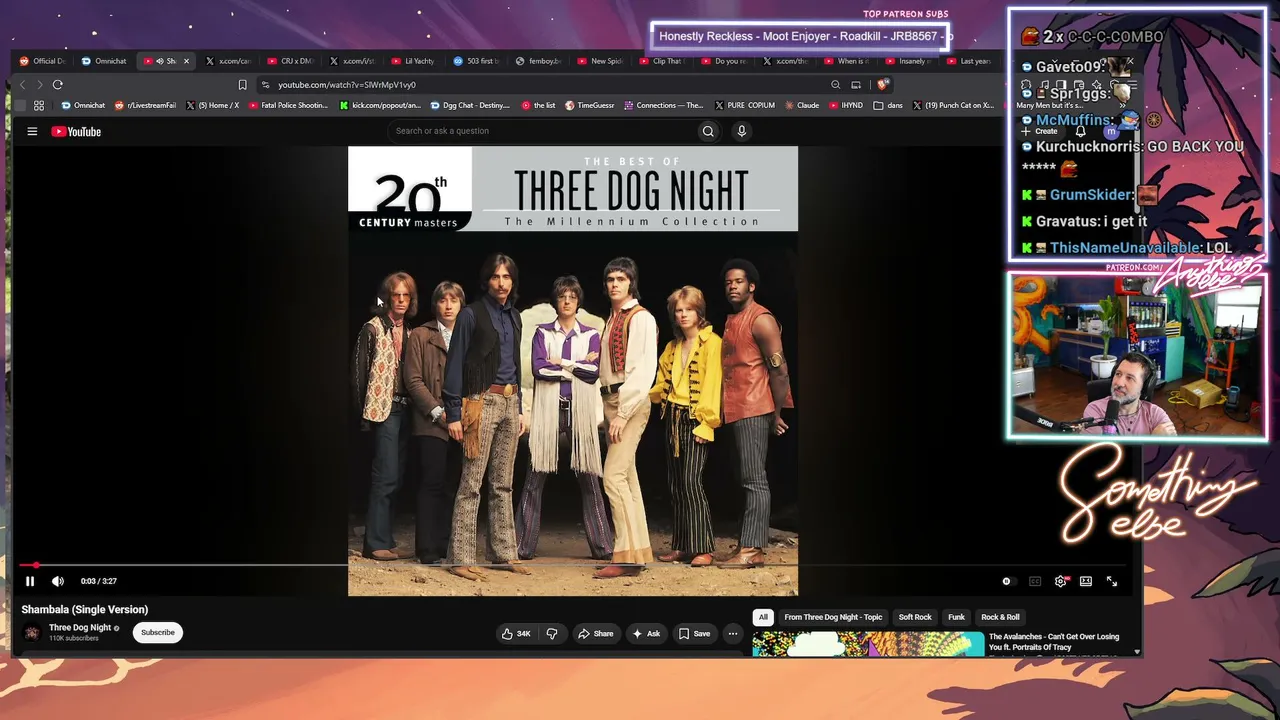Open Dgg Chat - Destiny bookmark
This screenshot has height=720, width=1280.
(470, 105)
